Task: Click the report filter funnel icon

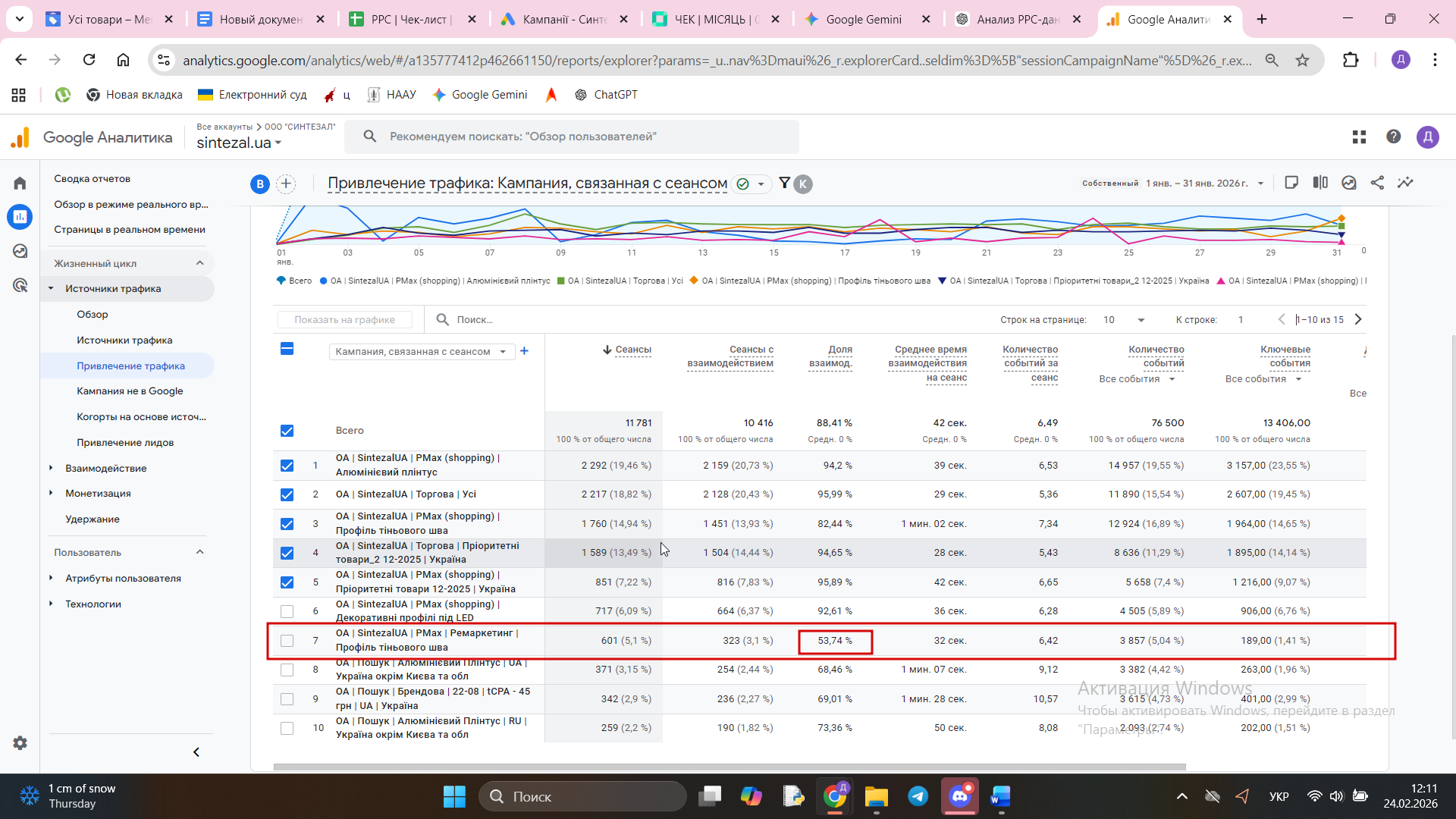Action: (785, 183)
